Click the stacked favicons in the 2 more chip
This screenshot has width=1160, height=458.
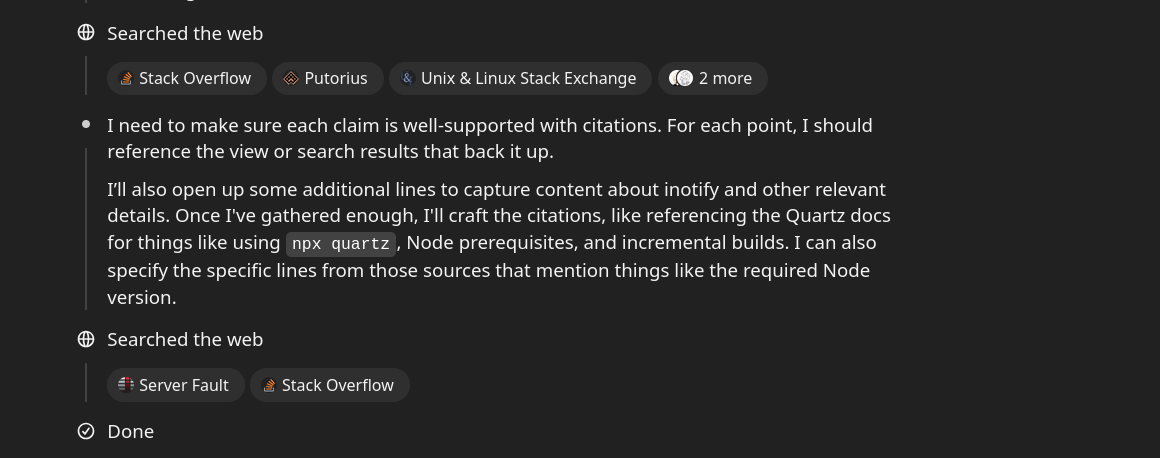[681, 78]
